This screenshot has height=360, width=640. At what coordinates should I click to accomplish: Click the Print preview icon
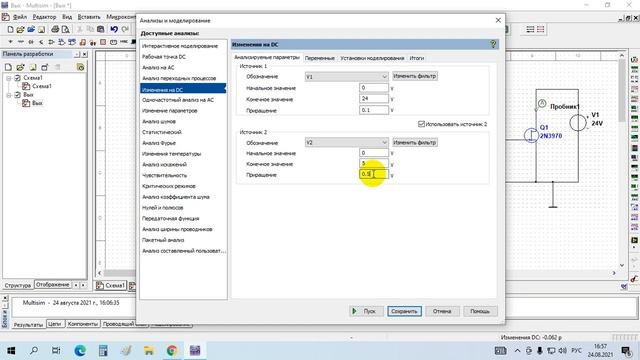(x=65, y=29)
